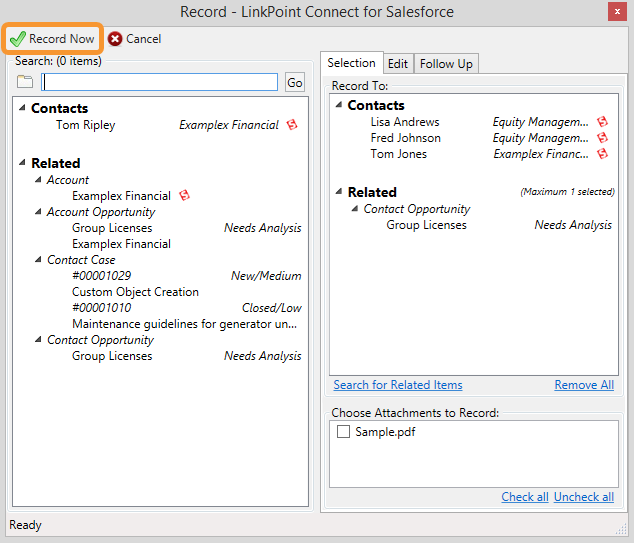This screenshot has height=543, width=634.
Task: Switch to the Edit tab
Action: (398, 64)
